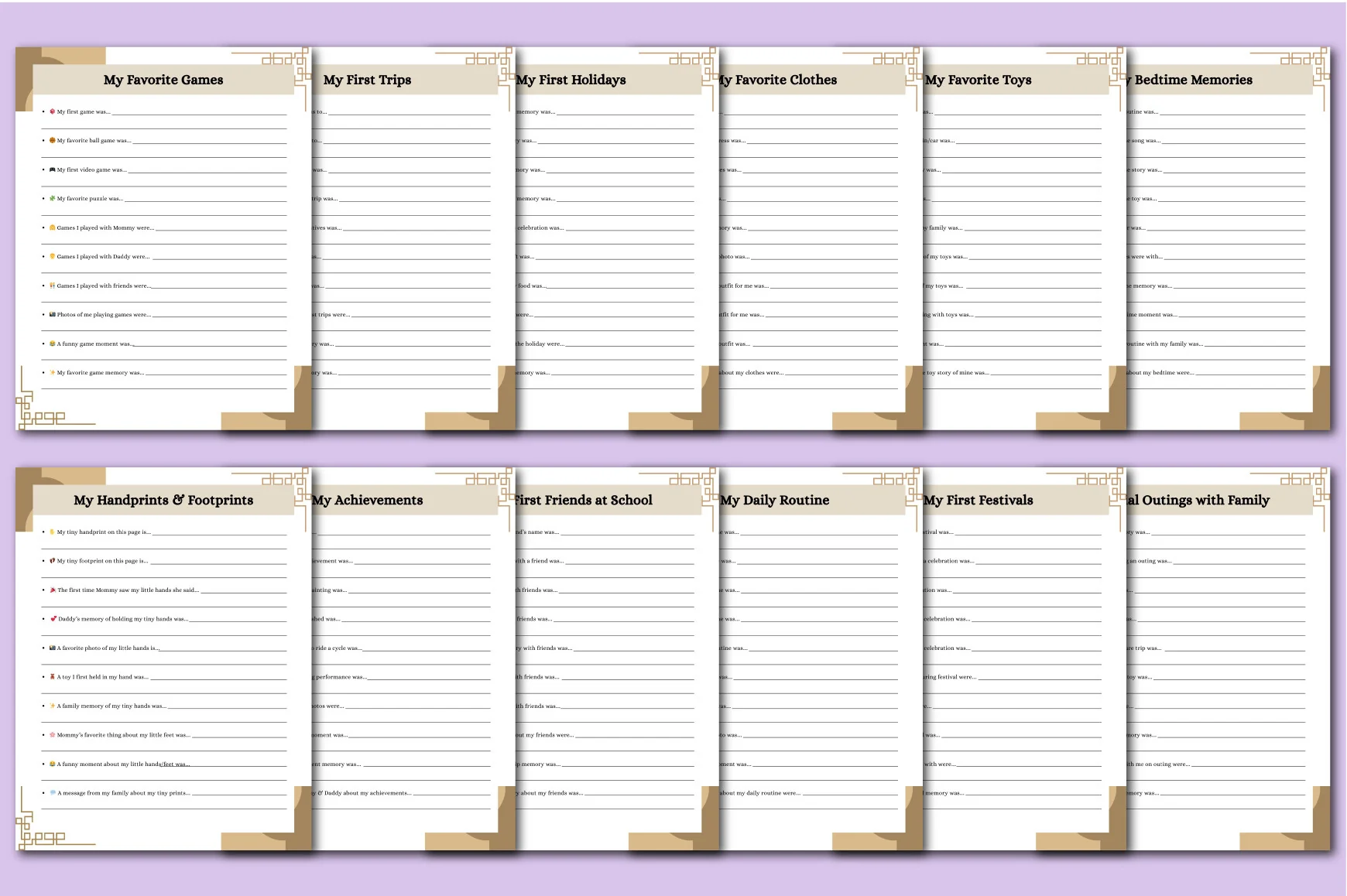Click the footprints emoji beside tiny footprint prompt

53,561
